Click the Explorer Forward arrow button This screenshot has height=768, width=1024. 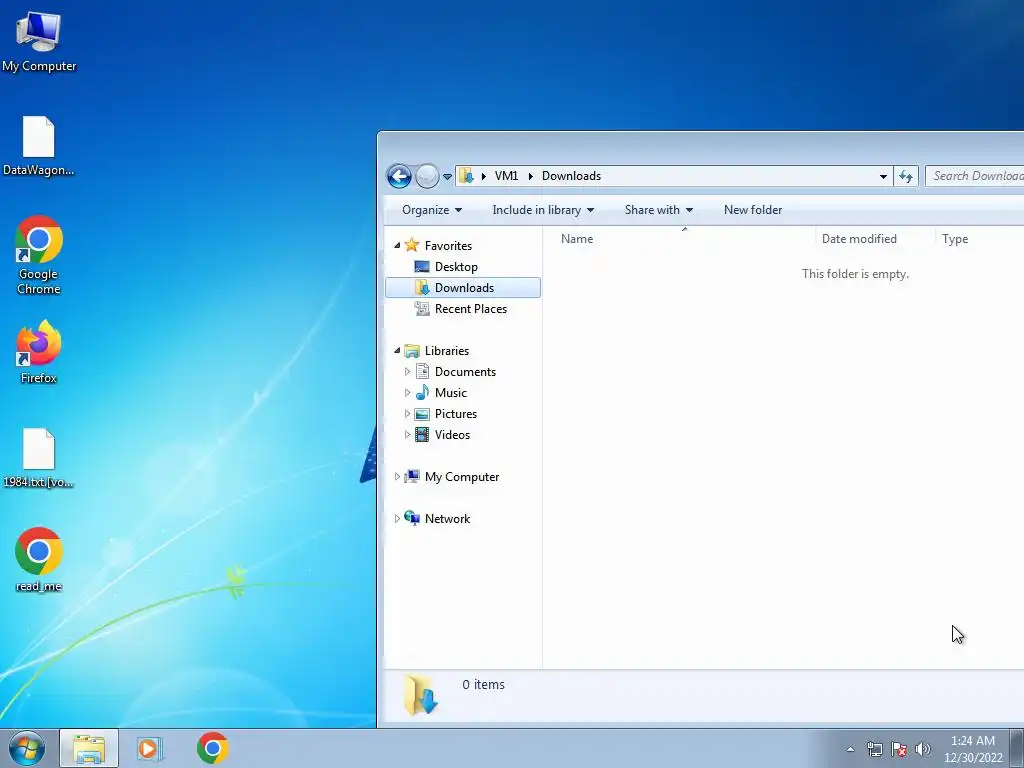click(x=427, y=176)
